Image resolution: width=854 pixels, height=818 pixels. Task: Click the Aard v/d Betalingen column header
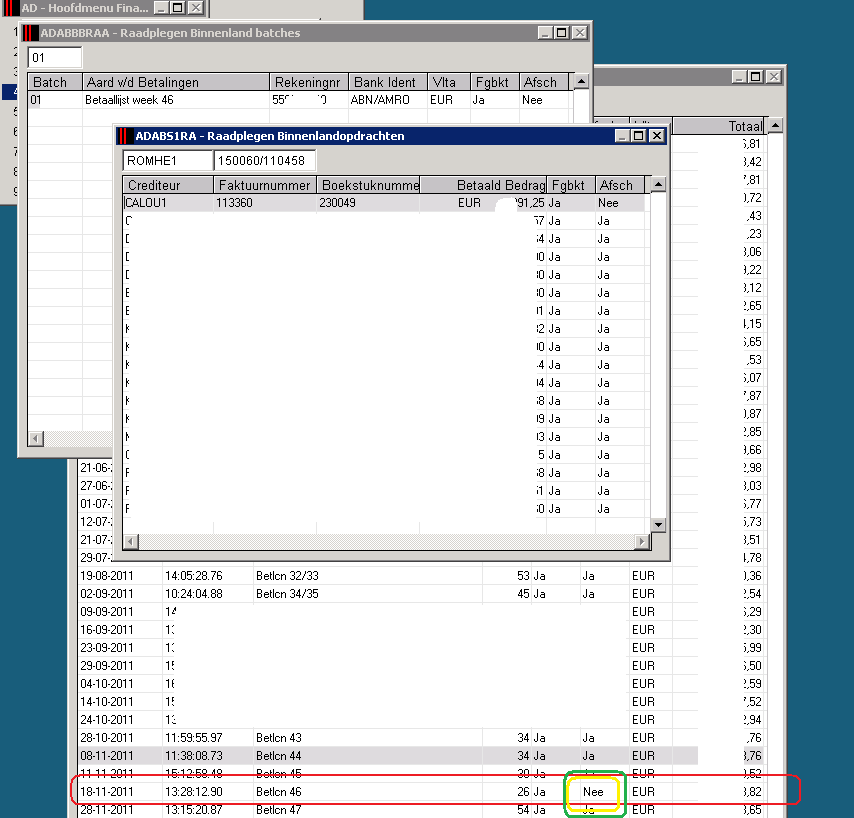click(x=176, y=82)
